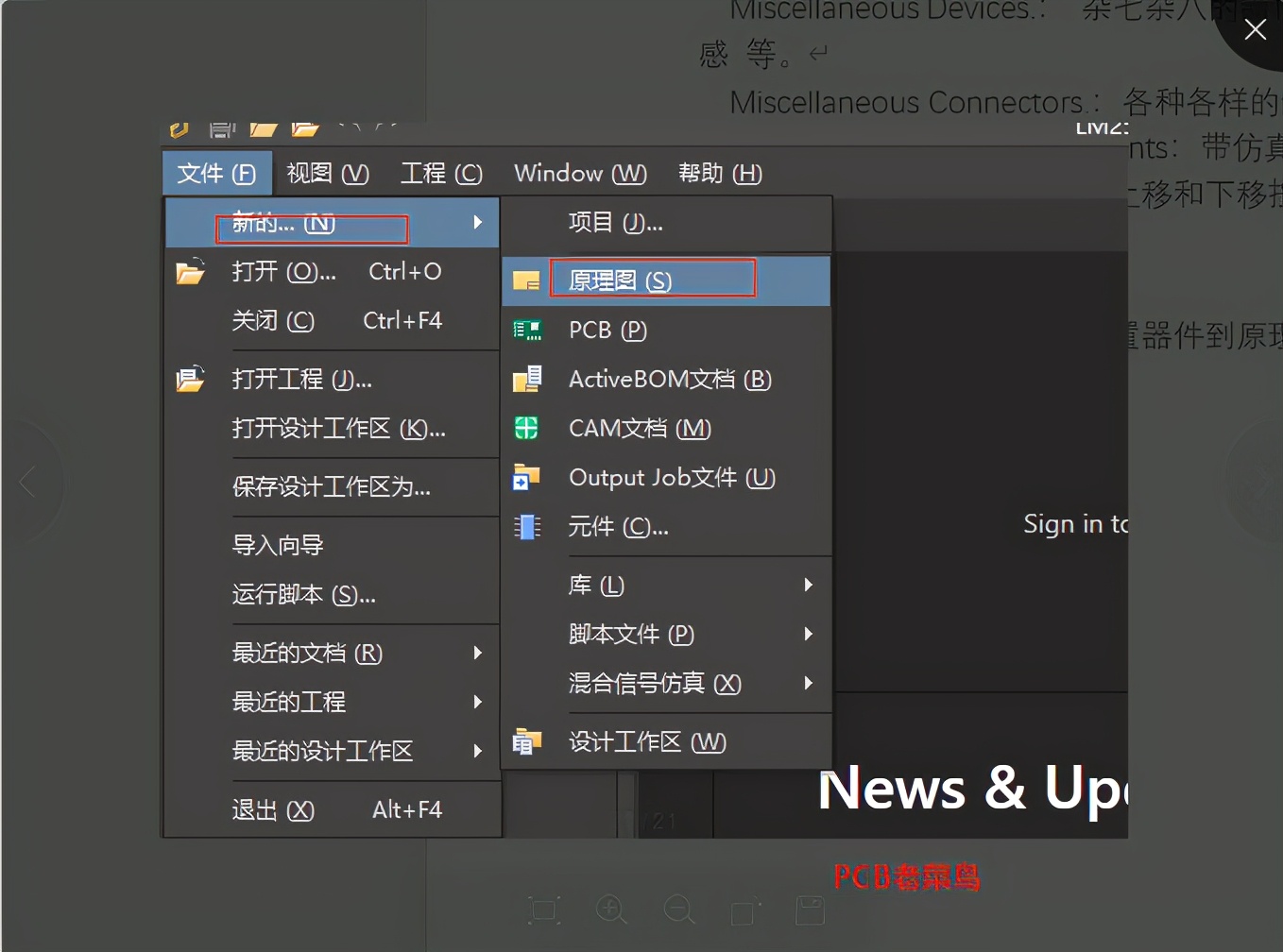
Task: Click the zoom-in magnifier icon at bottom
Action: point(611,909)
